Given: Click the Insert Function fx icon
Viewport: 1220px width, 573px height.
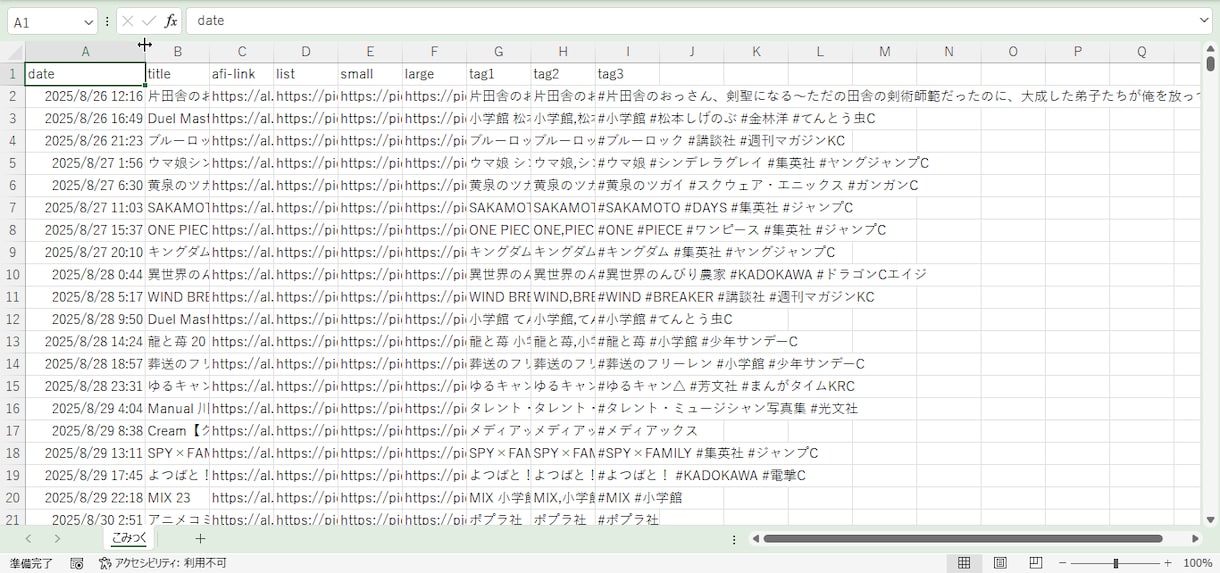Looking at the screenshot, I should (171, 21).
